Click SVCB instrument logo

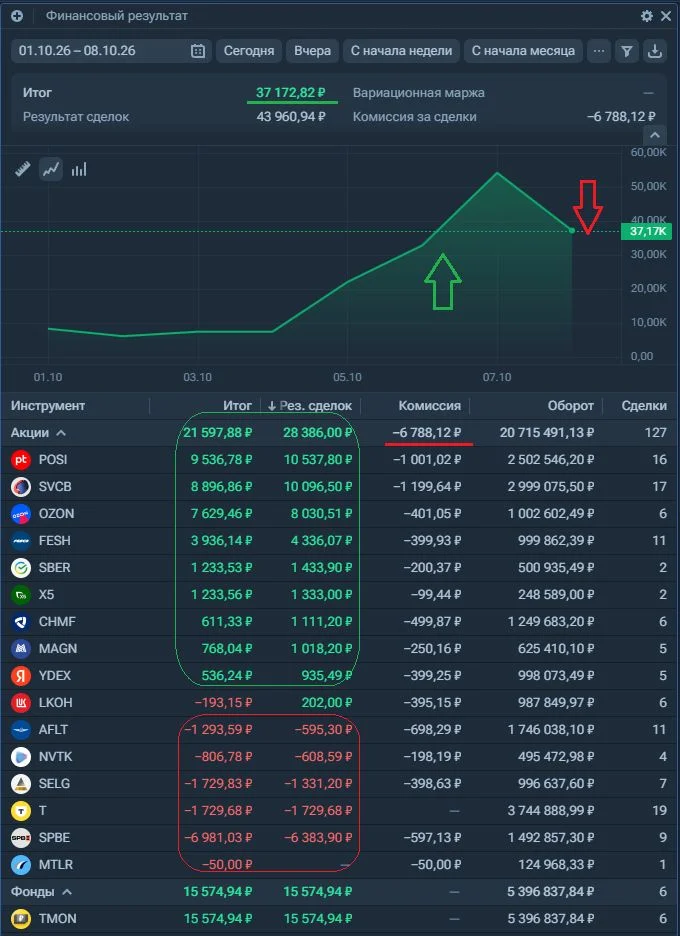pyautogui.click(x=21, y=487)
